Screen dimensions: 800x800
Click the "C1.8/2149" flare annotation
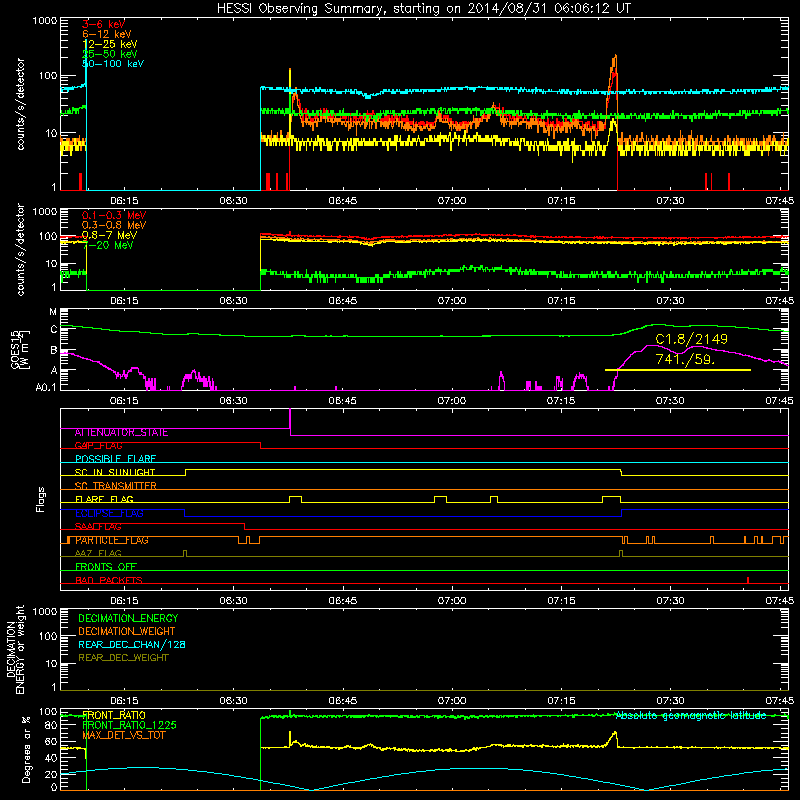691,339
